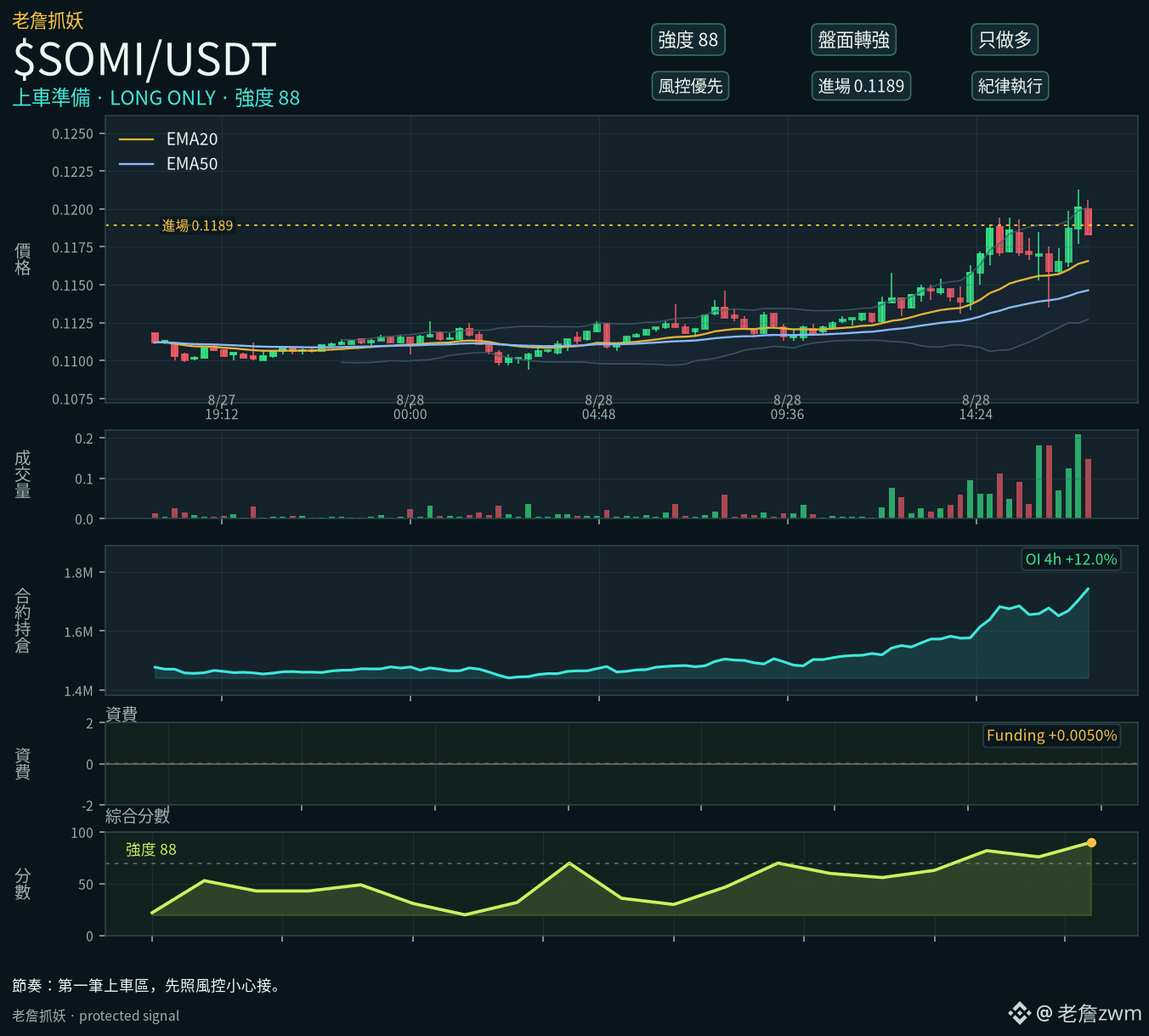Select the EMA50 legend label
Screen dimensions: 1149x1036
point(192,164)
